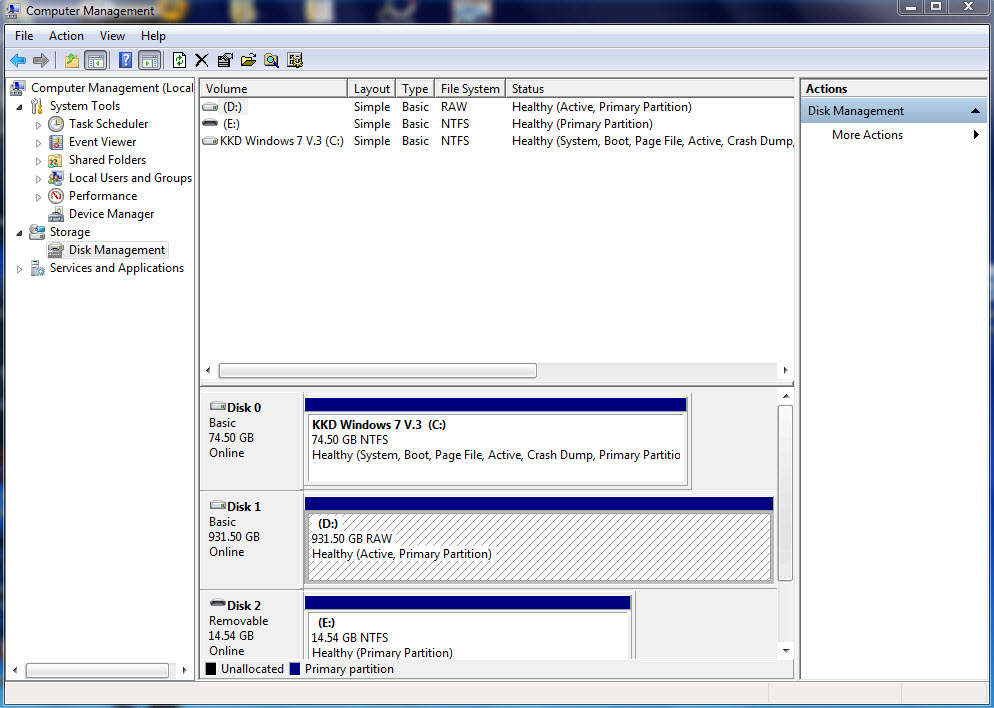Open Help via the blue question mark icon

(x=126, y=60)
